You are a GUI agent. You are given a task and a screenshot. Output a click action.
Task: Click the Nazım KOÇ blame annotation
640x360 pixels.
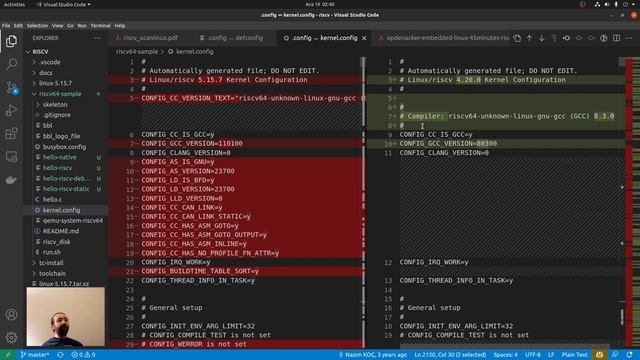pos(373,355)
